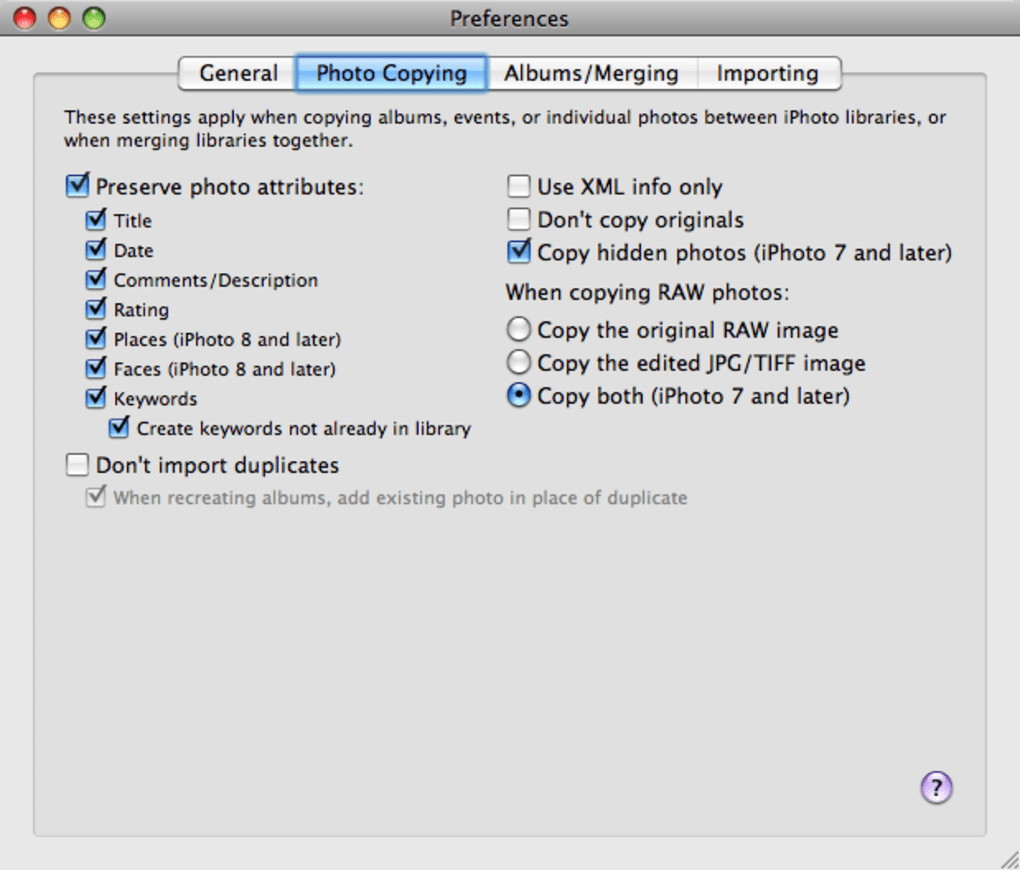
Task: Uncheck Create keywords not already in library
Action: click(x=119, y=428)
